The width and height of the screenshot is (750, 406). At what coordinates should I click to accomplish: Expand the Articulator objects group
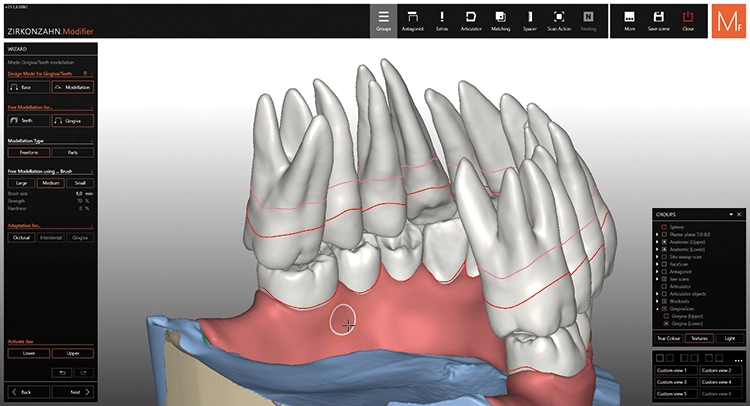point(657,294)
